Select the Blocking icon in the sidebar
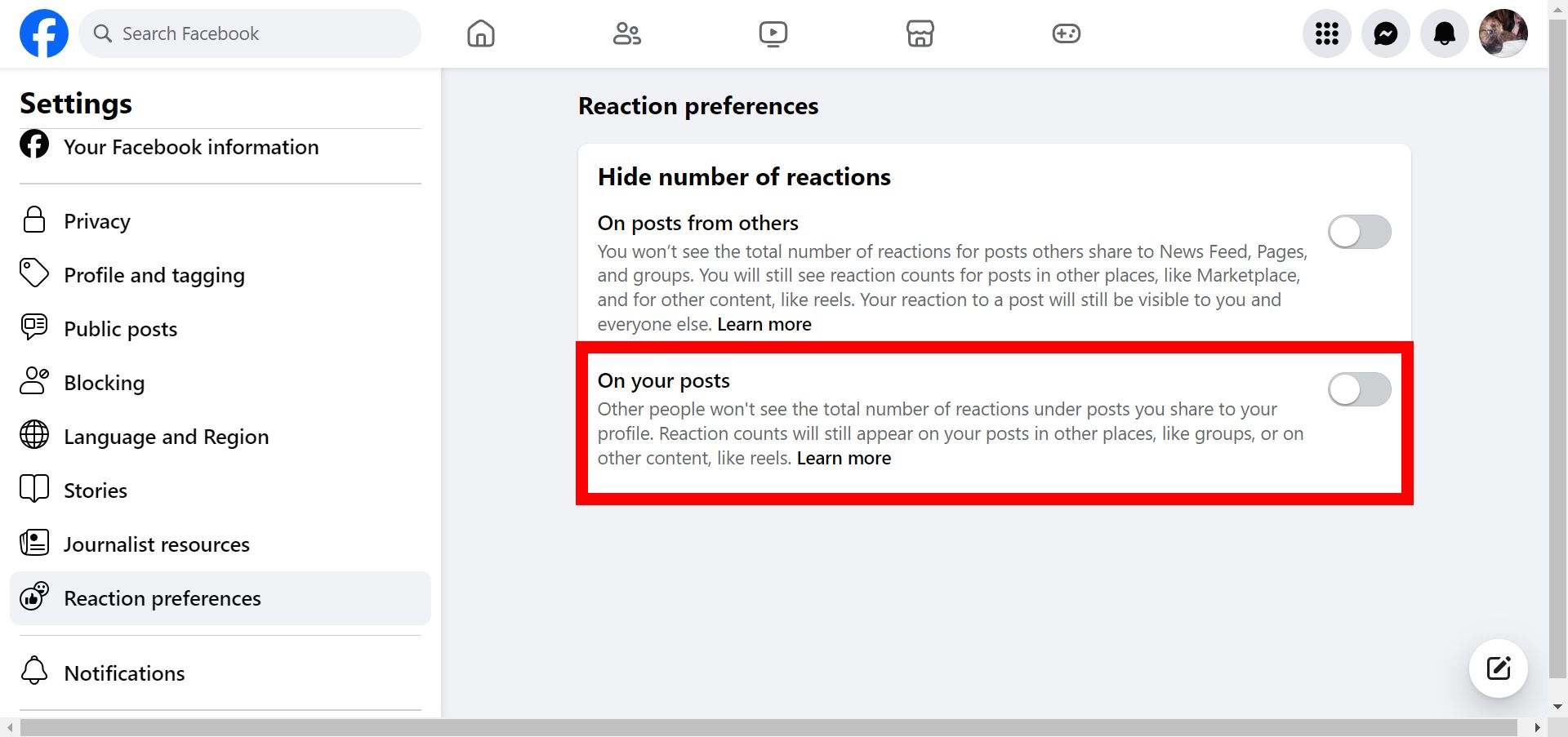Screen dimensions: 1568x737 tap(34, 381)
